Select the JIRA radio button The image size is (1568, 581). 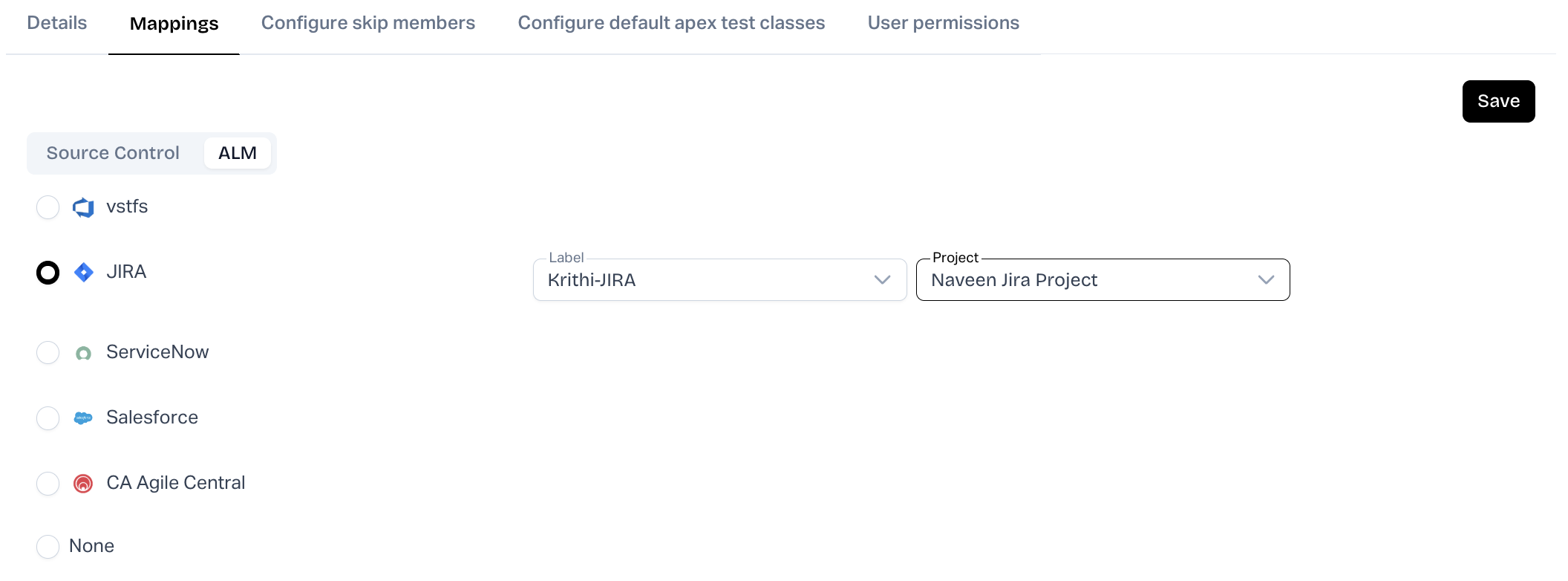tap(48, 273)
